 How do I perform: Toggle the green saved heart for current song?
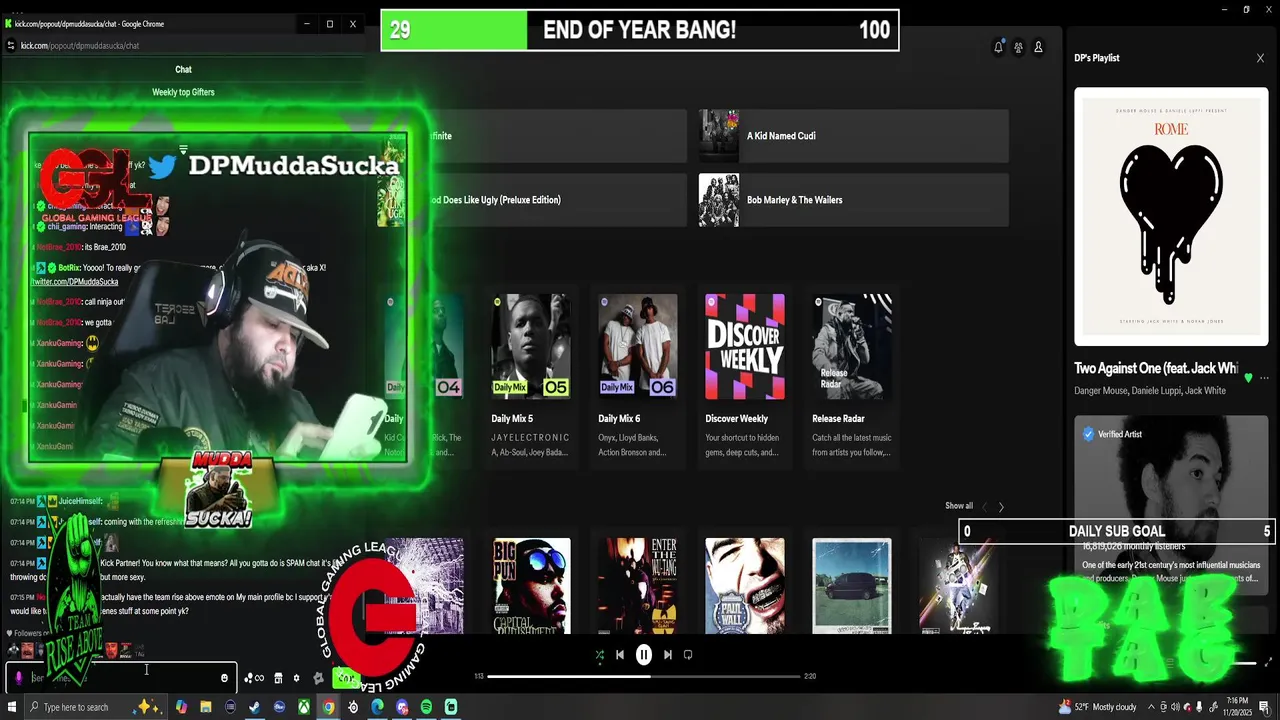click(1248, 378)
